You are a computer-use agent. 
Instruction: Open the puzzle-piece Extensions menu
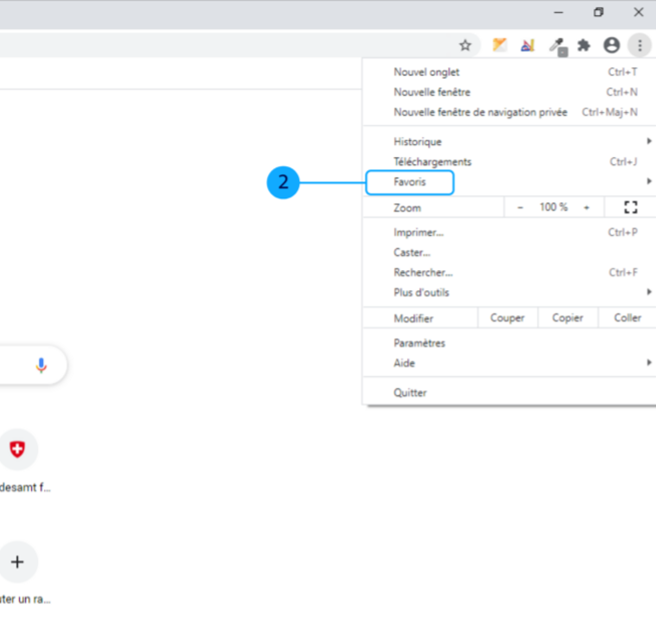[584, 45]
